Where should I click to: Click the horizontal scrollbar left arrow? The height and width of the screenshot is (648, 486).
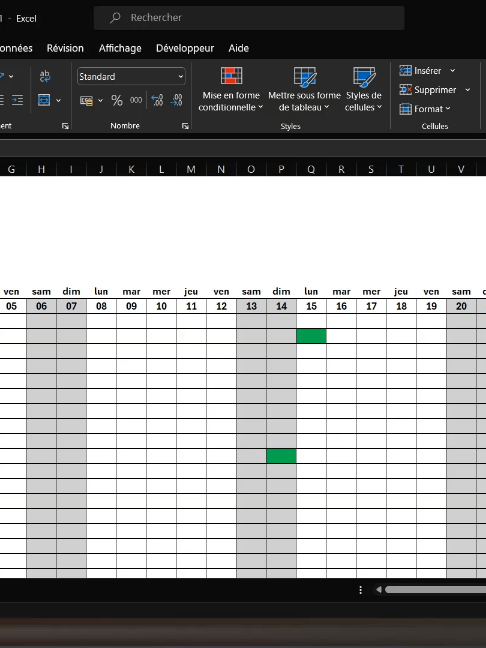click(379, 590)
